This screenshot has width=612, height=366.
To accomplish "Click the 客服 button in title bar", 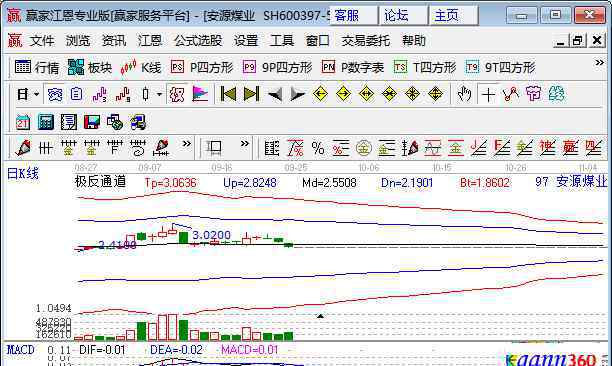I will (353, 16).
